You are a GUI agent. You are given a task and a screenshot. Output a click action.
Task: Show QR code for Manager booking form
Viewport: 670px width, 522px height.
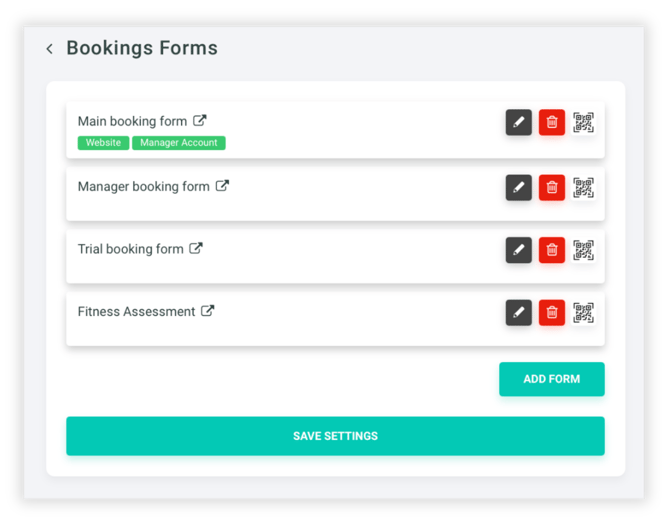584,187
